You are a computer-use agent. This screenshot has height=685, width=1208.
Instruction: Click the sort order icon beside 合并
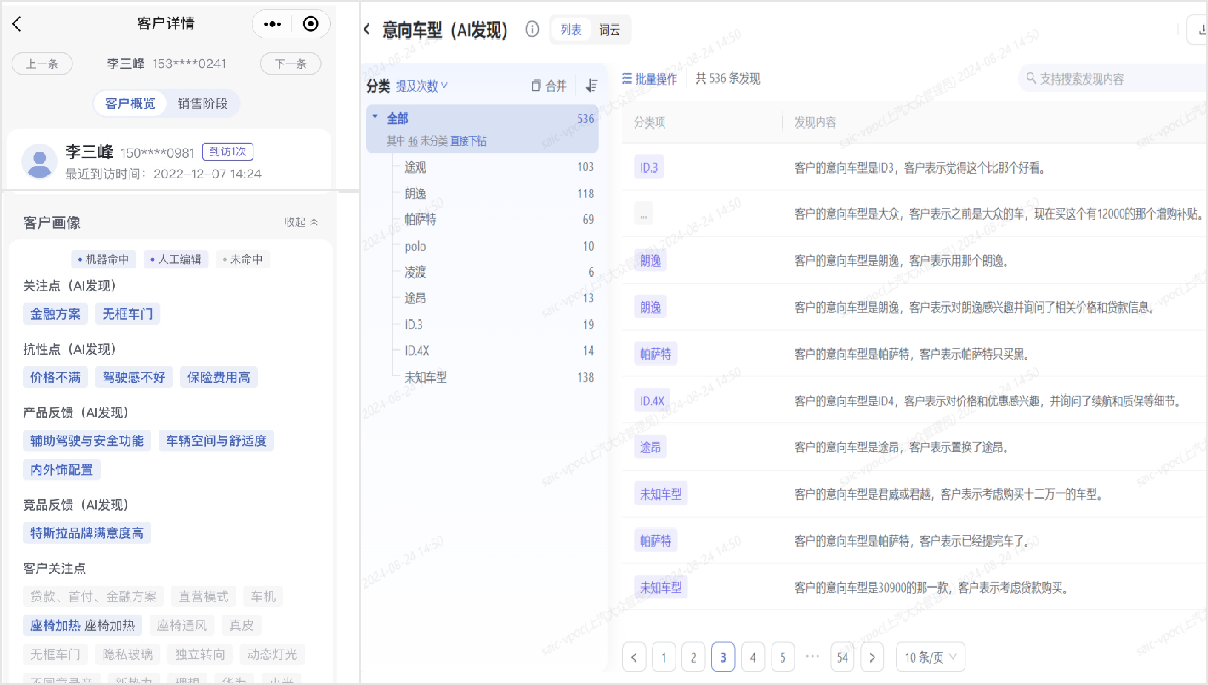pyautogui.click(x=591, y=86)
